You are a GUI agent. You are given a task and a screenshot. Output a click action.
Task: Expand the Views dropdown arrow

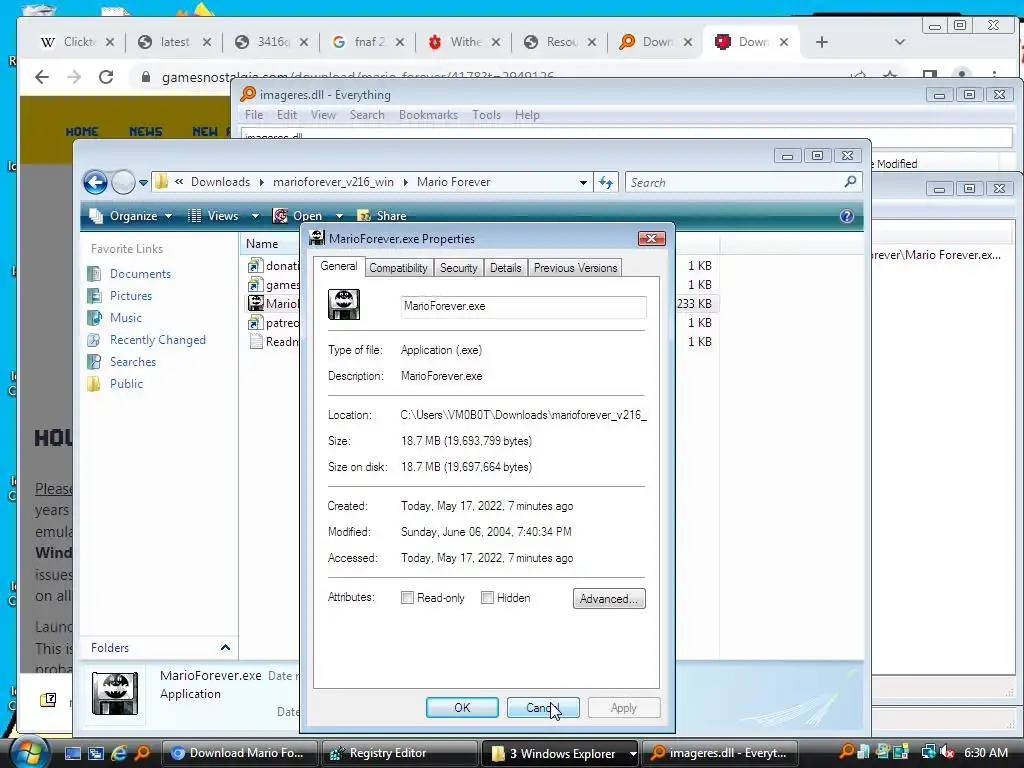(x=255, y=216)
